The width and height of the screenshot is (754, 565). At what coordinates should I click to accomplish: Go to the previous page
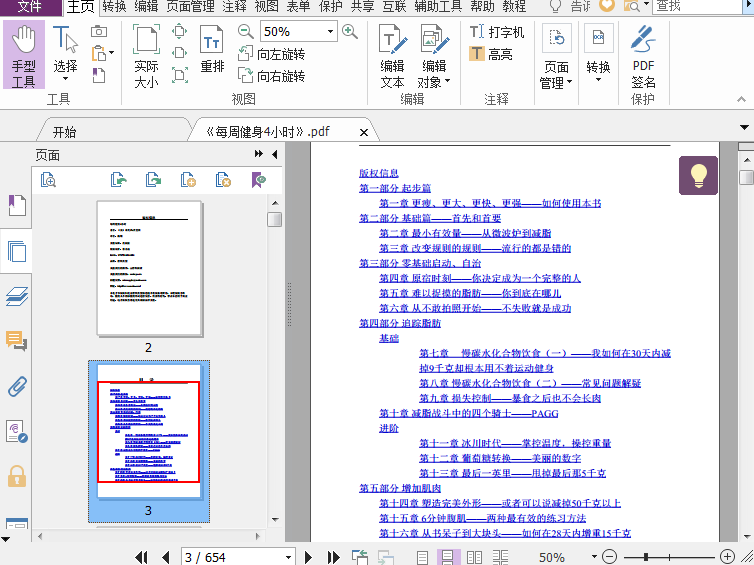coord(166,557)
